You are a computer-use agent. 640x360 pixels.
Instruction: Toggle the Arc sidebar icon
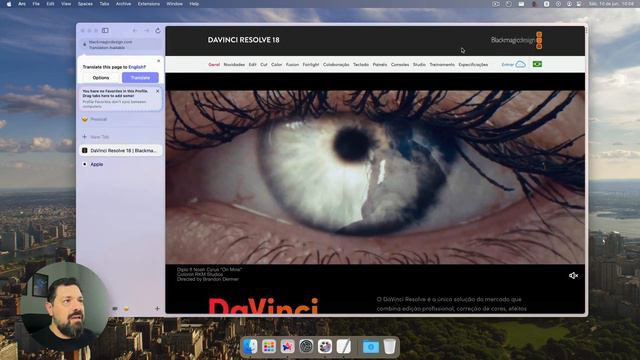[x=105, y=31]
